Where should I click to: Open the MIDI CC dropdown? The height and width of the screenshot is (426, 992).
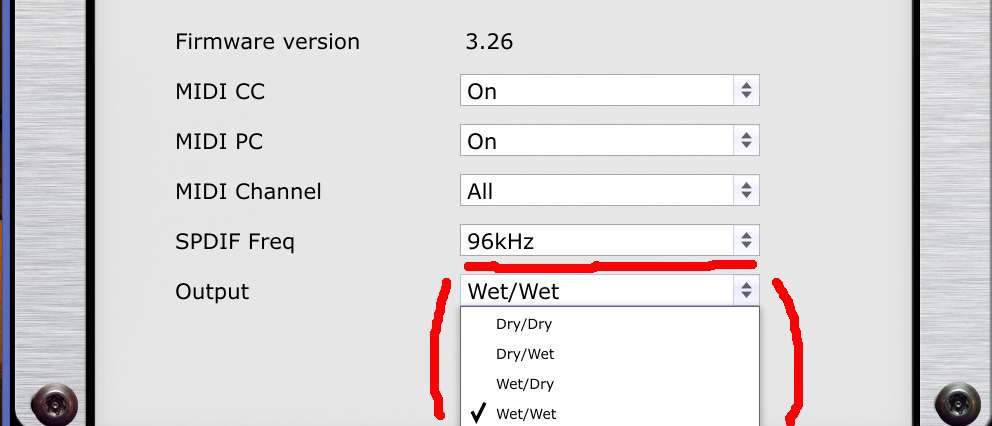click(x=609, y=91)
